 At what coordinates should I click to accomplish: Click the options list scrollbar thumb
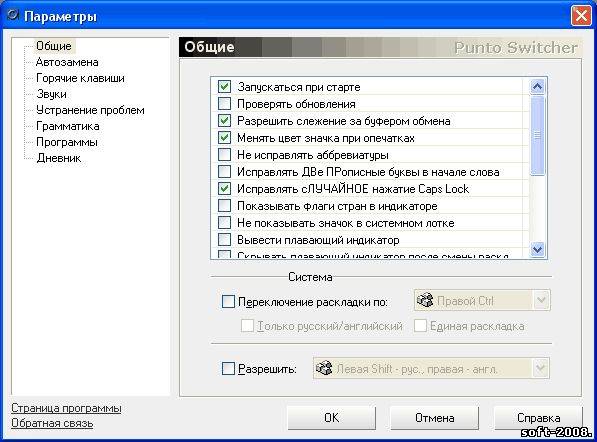537,136
